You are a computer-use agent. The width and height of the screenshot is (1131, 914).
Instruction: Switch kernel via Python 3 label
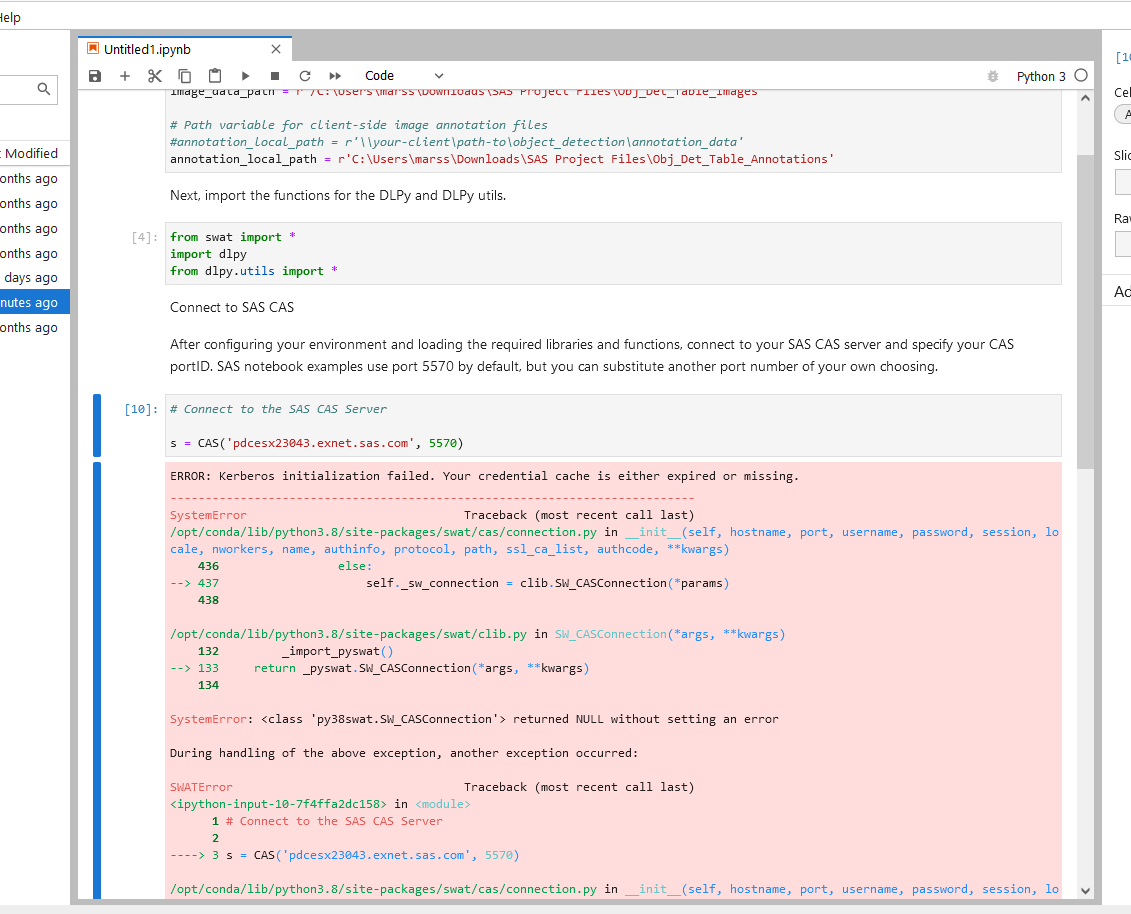(x=1041, y=76)
